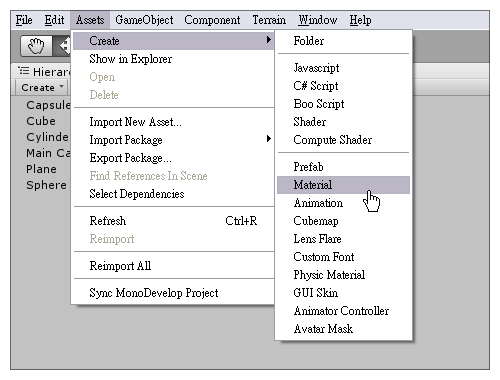Select Cube in the Hierarchy list
This screenshot has height=380, width=500.
(41, 121)
